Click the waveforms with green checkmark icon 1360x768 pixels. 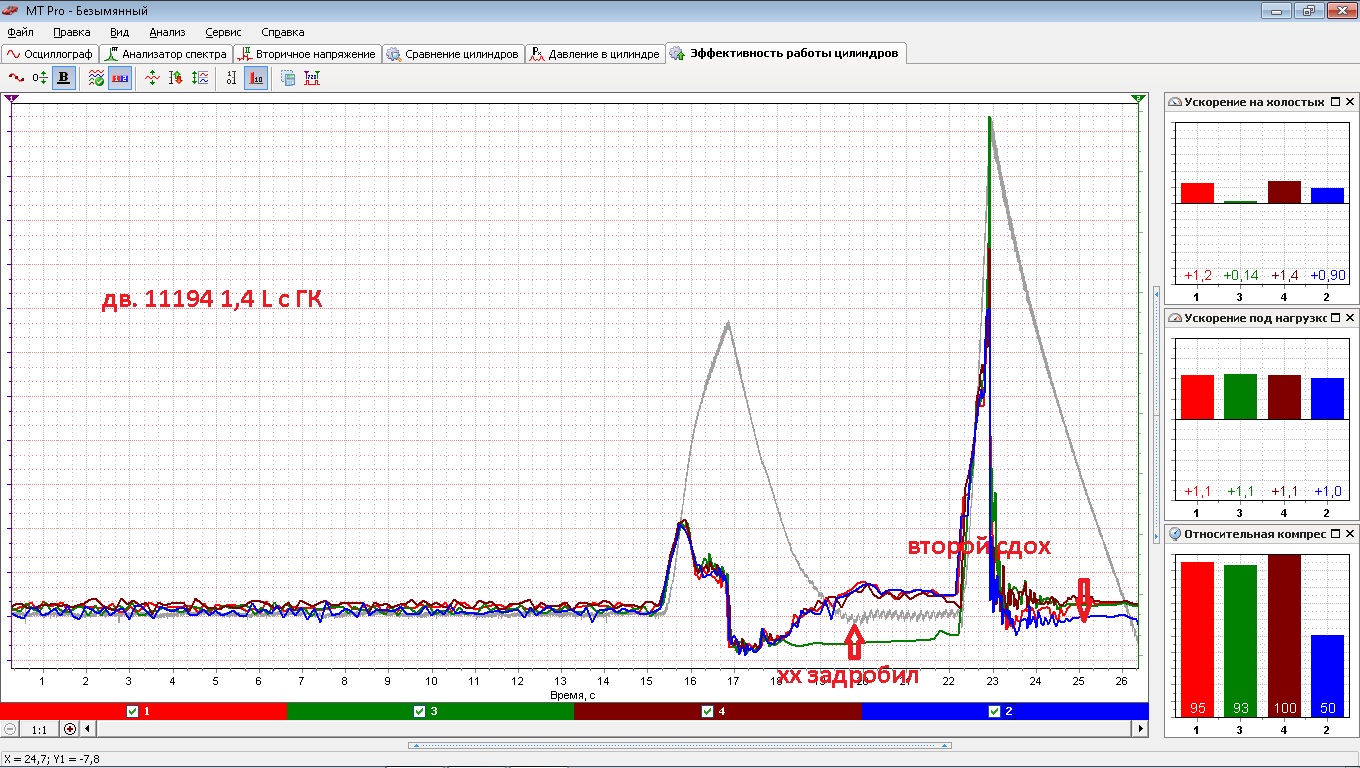[96, 77]
